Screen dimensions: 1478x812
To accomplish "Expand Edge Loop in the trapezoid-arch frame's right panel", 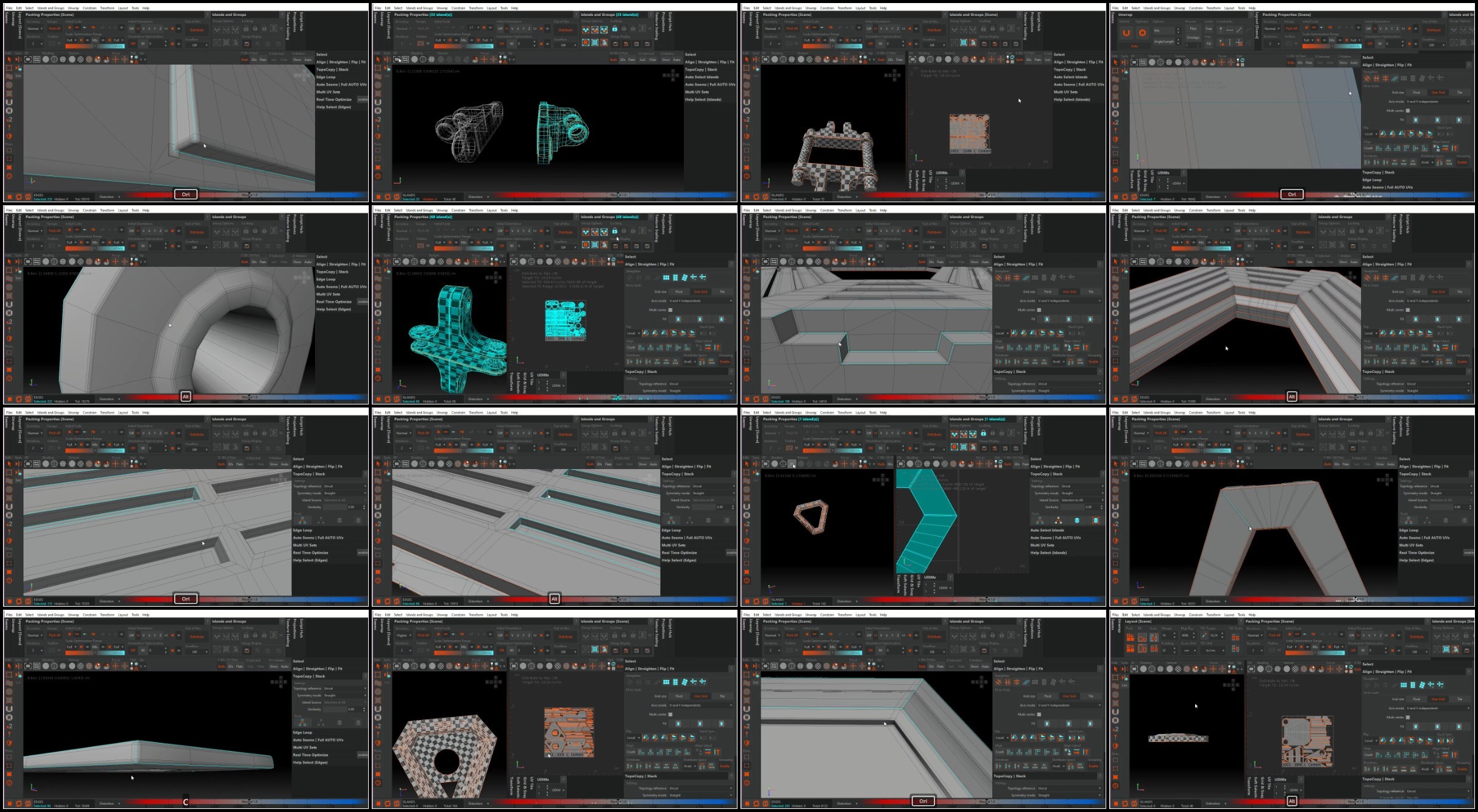I will 1408,530.
